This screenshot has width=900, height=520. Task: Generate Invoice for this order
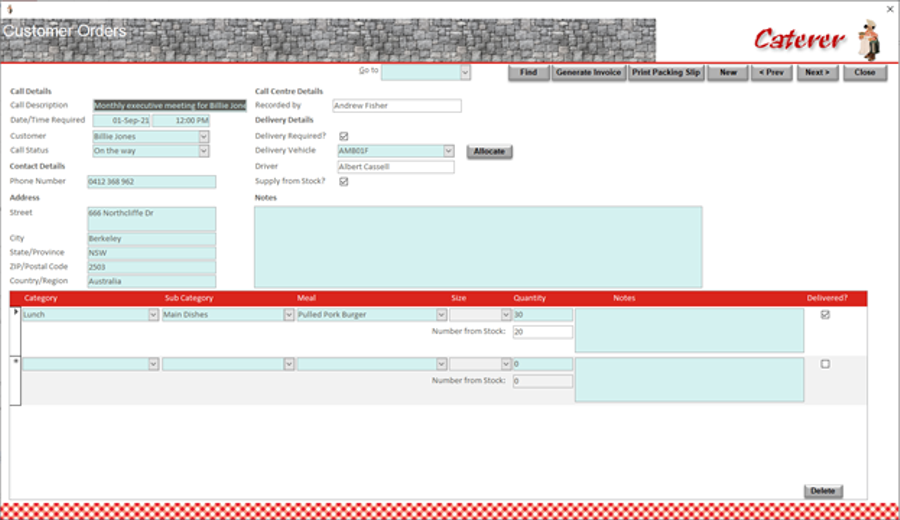click(588, 72)
